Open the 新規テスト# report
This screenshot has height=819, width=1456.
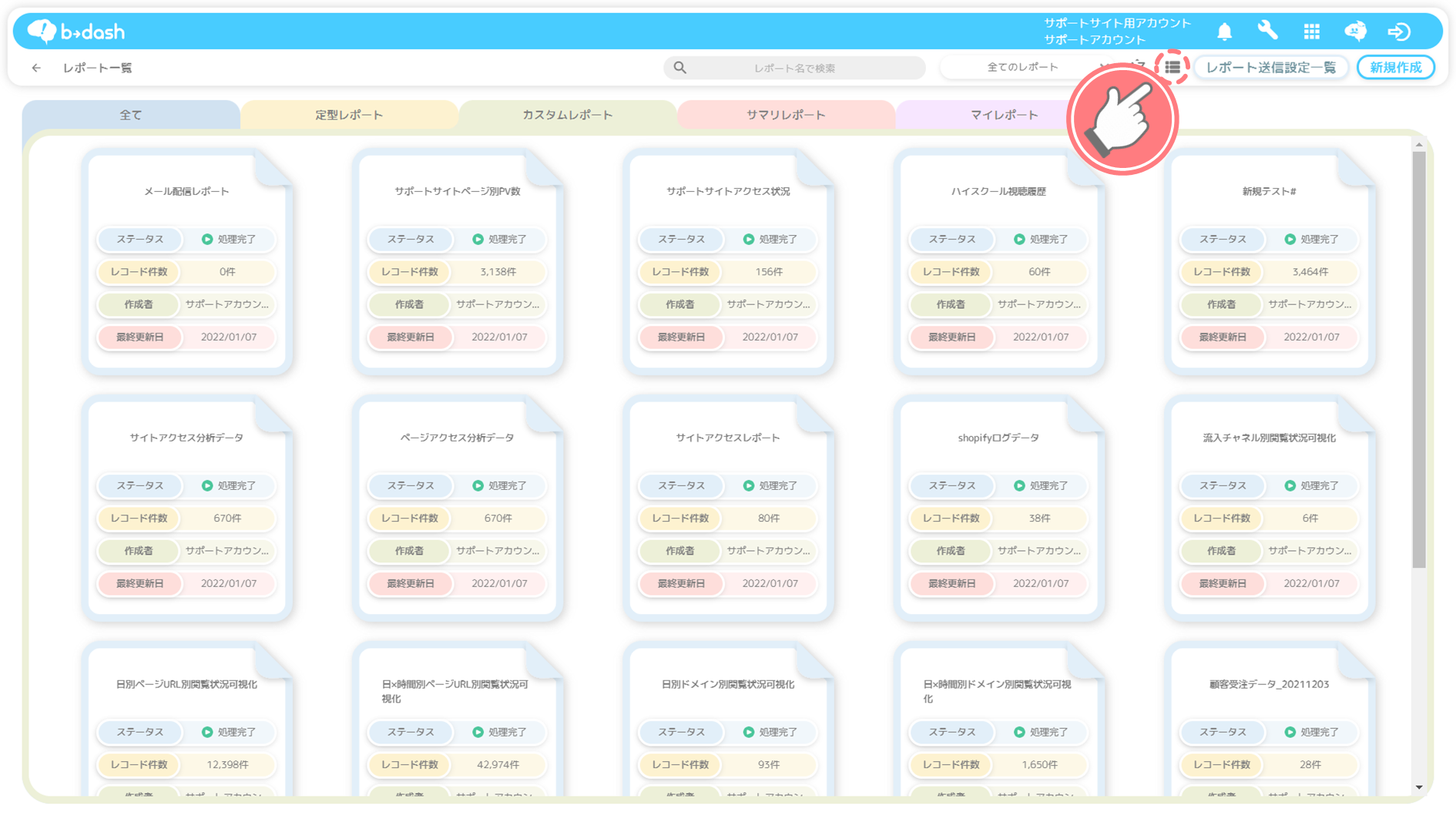click(x=1270, y=262)
